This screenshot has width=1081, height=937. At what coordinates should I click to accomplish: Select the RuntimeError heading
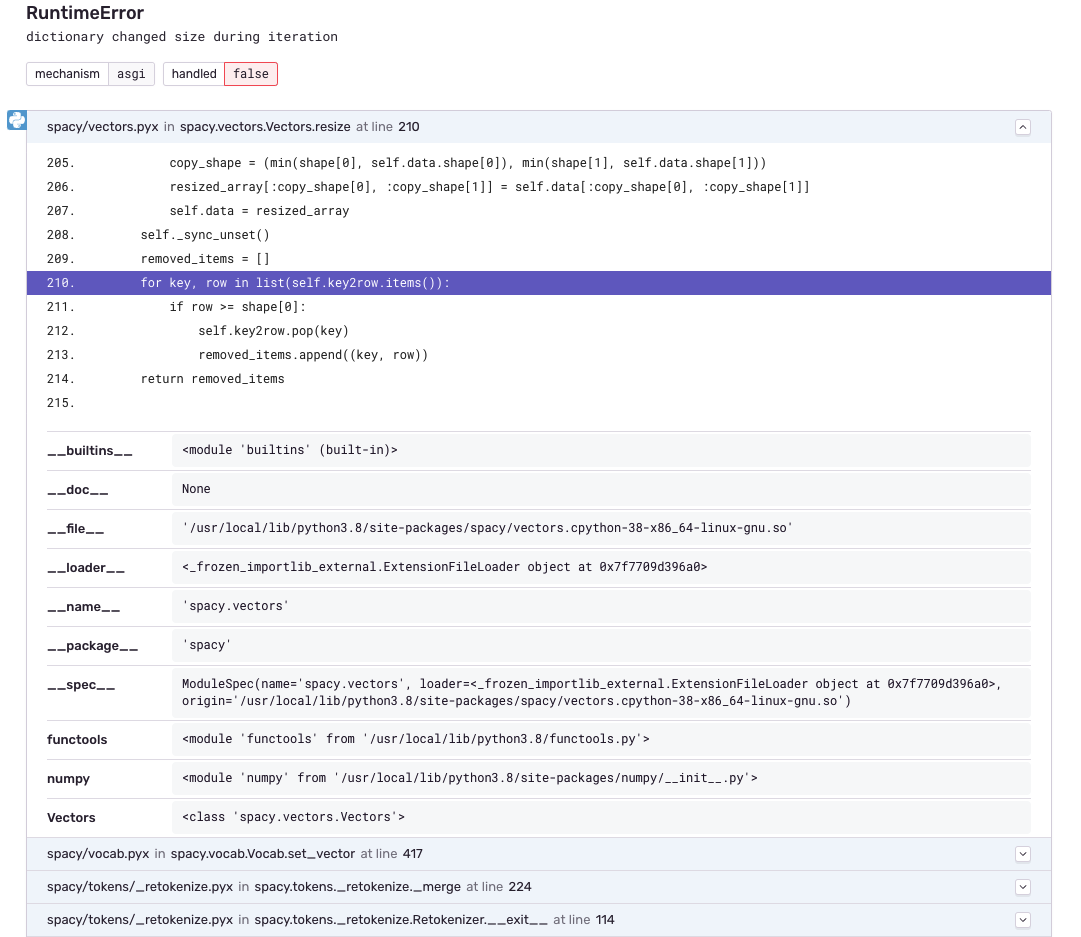[x=85, y=12]
